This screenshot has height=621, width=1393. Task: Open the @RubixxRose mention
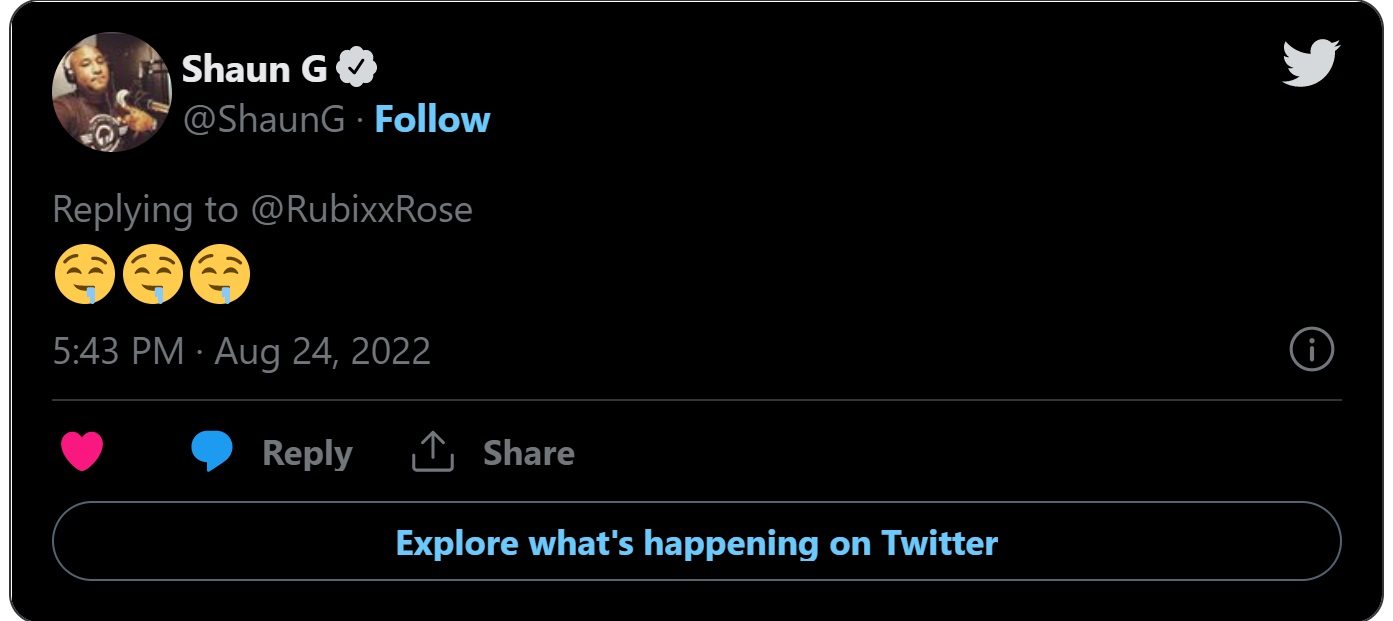[x=361, y=210]
